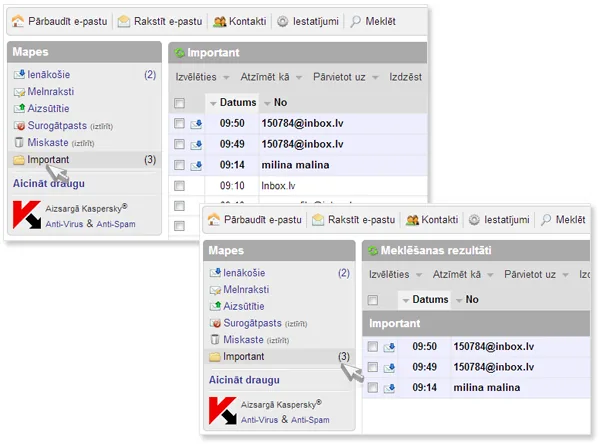Click the Aizsūtītie sent icon in upper window
Screen dimensions: 600x448
point(19,108)
